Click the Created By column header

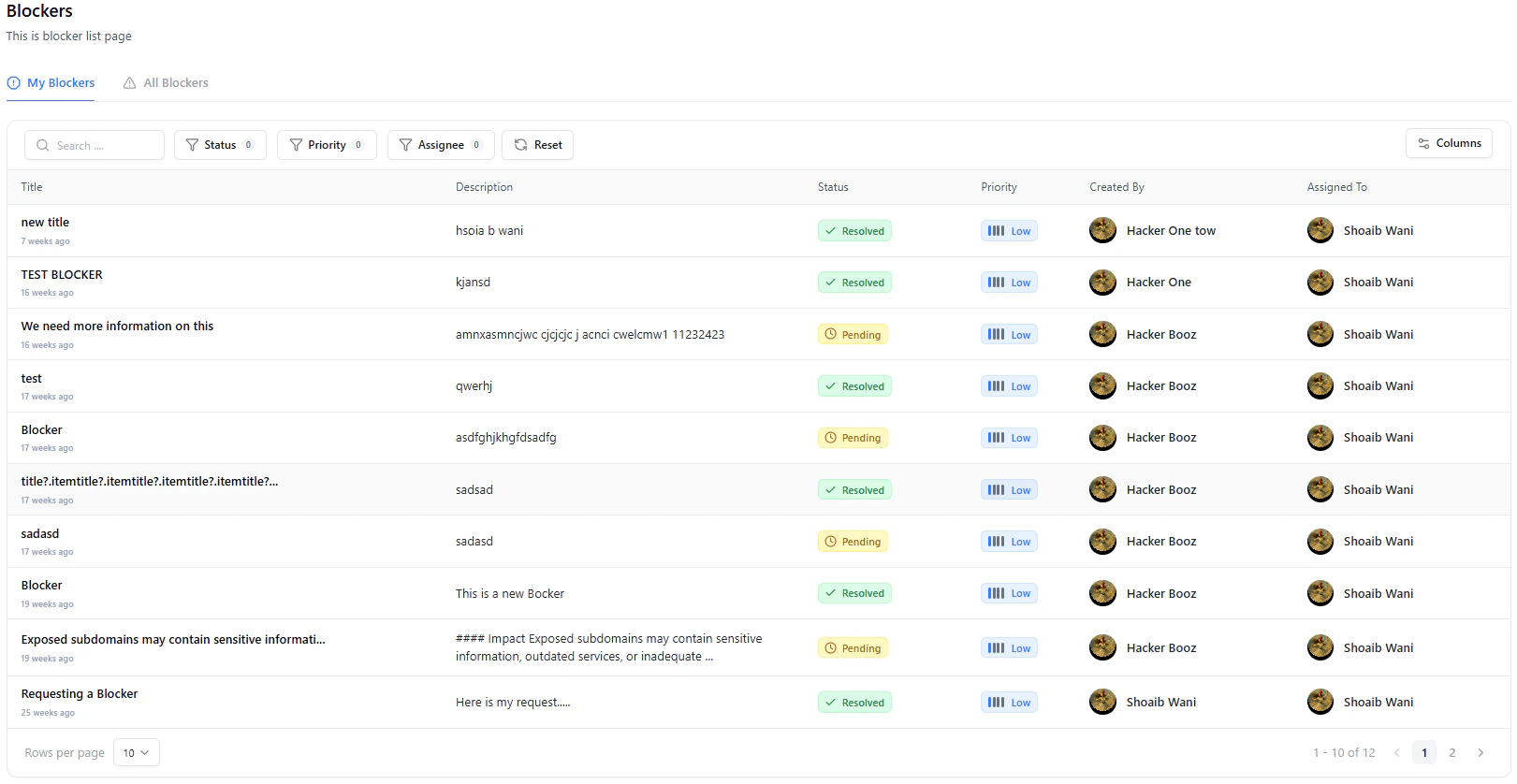point(1116,187)
